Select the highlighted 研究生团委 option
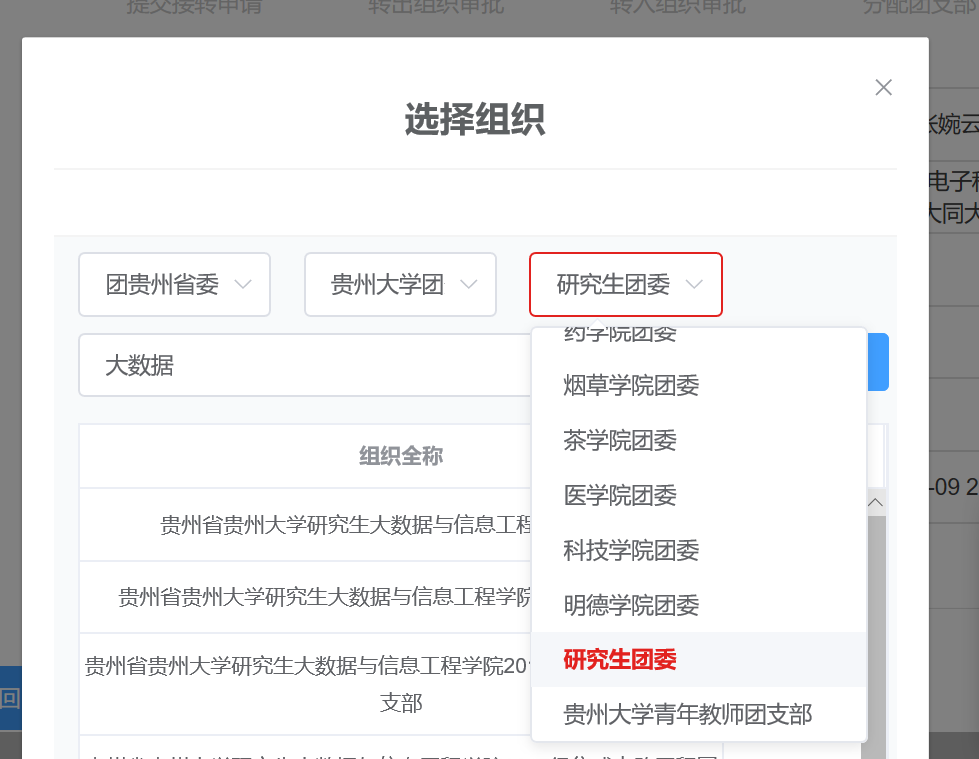The image size is (979, 759). [x=620, y=660]
